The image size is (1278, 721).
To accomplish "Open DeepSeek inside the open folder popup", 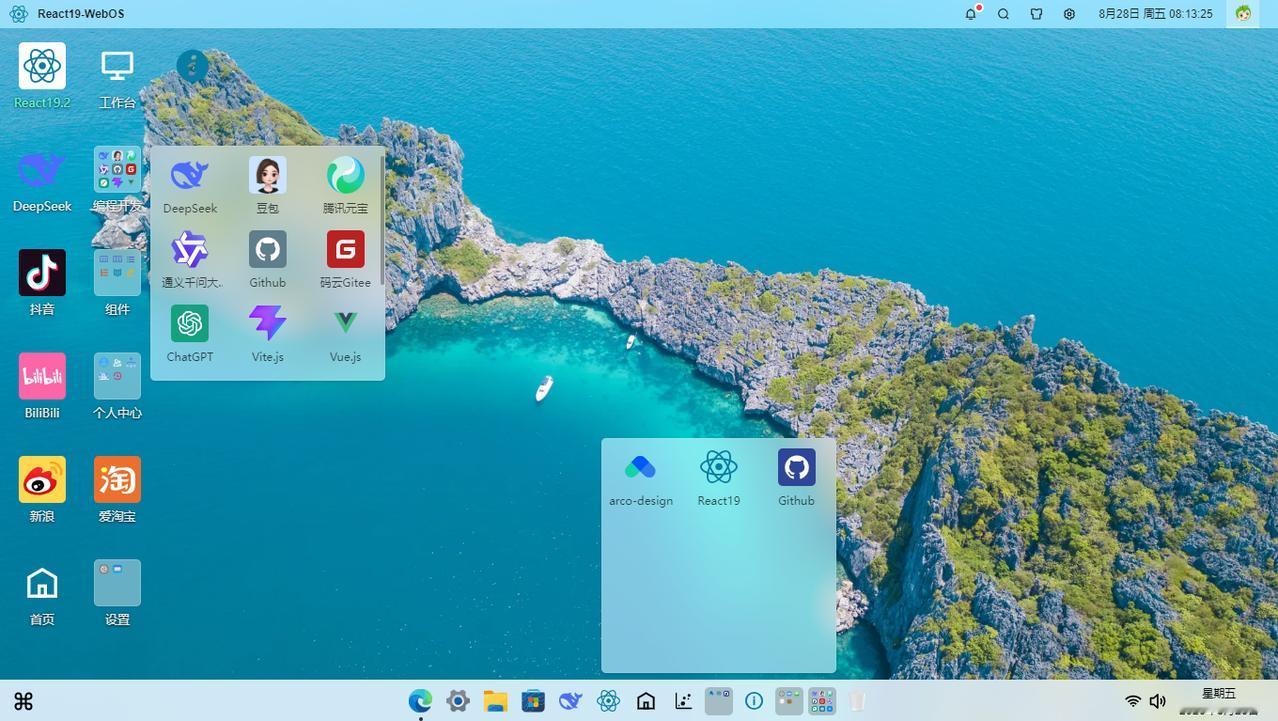I will pos(190,175).
